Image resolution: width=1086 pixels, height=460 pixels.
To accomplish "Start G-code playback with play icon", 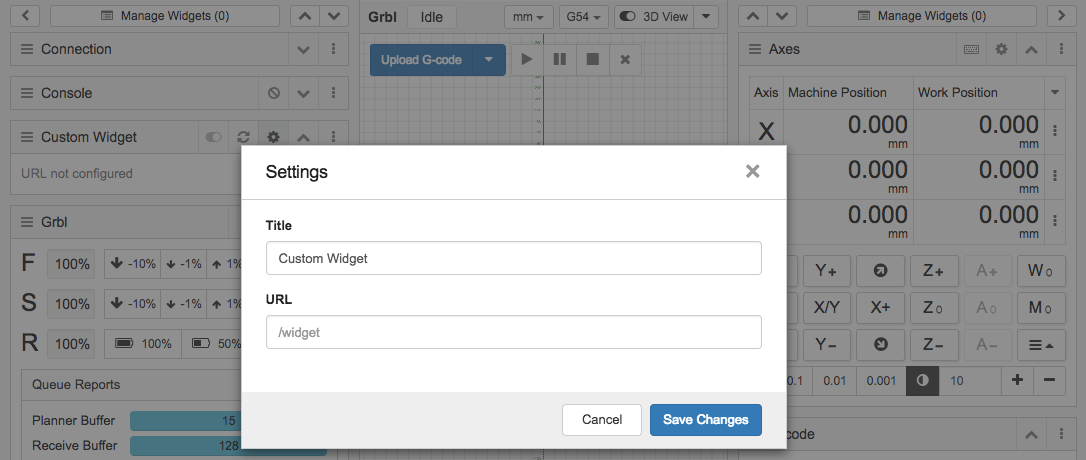I will pos(527,60).
